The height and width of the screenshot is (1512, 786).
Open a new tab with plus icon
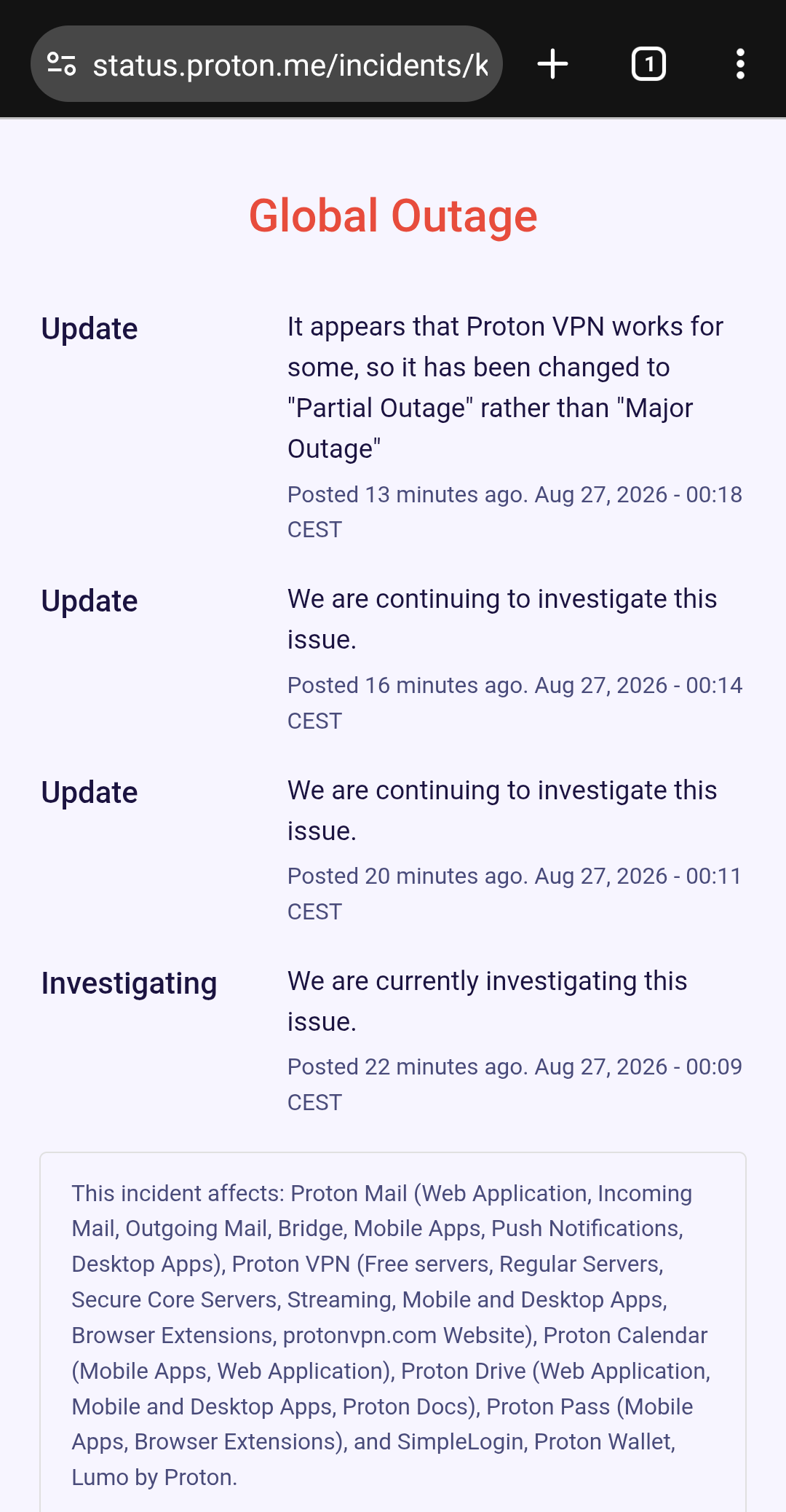pyautogui.click(x=553, y=64)
